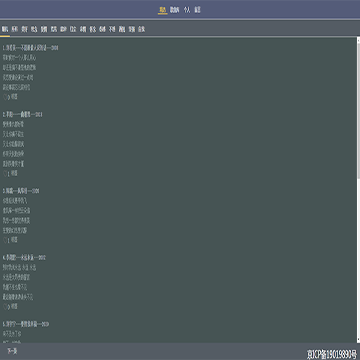
Task: Switch to the second category tab
Action: [x=14, y=29]
